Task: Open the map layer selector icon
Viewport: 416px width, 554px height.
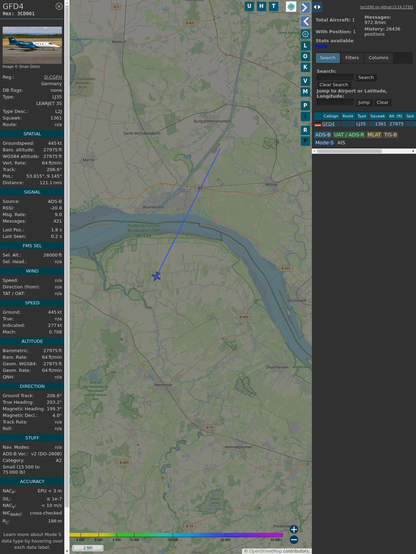Action: tap(291, 6)
